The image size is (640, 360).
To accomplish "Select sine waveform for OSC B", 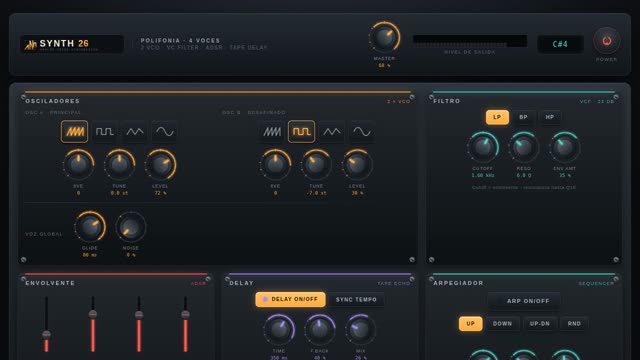I will click(362, 131).
